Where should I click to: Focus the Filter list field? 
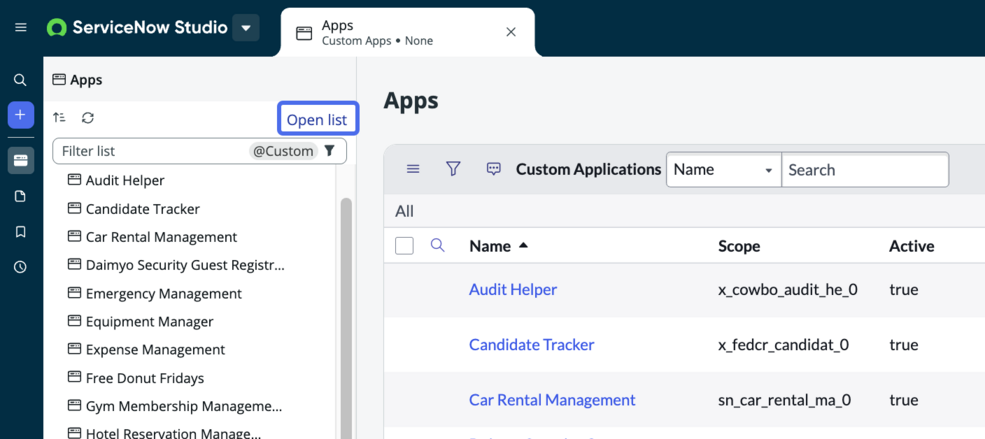(199, 151)
